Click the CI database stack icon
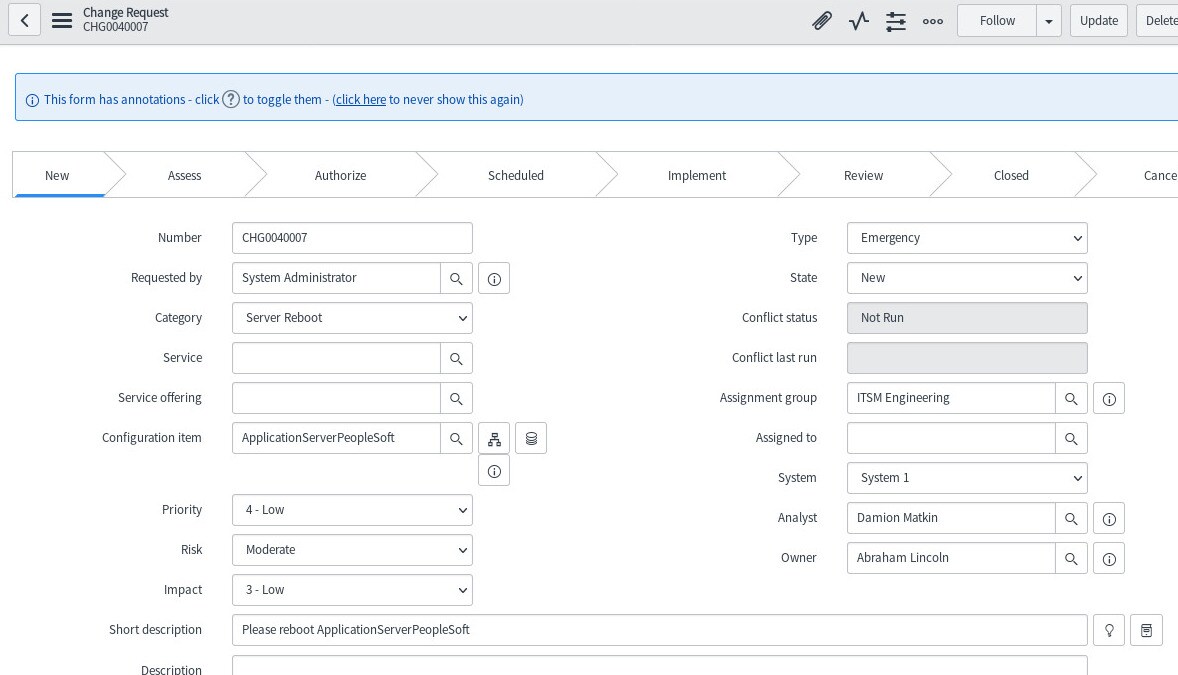 [x=531, y=437]
